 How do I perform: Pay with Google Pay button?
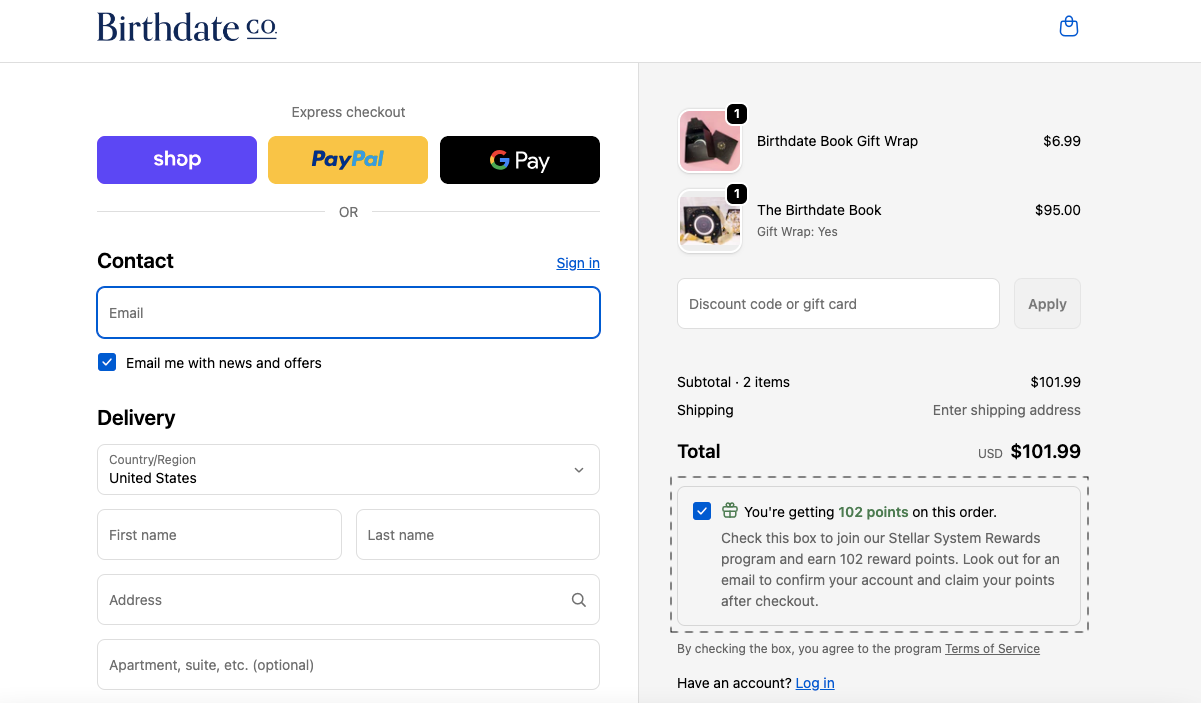(520, 160)
